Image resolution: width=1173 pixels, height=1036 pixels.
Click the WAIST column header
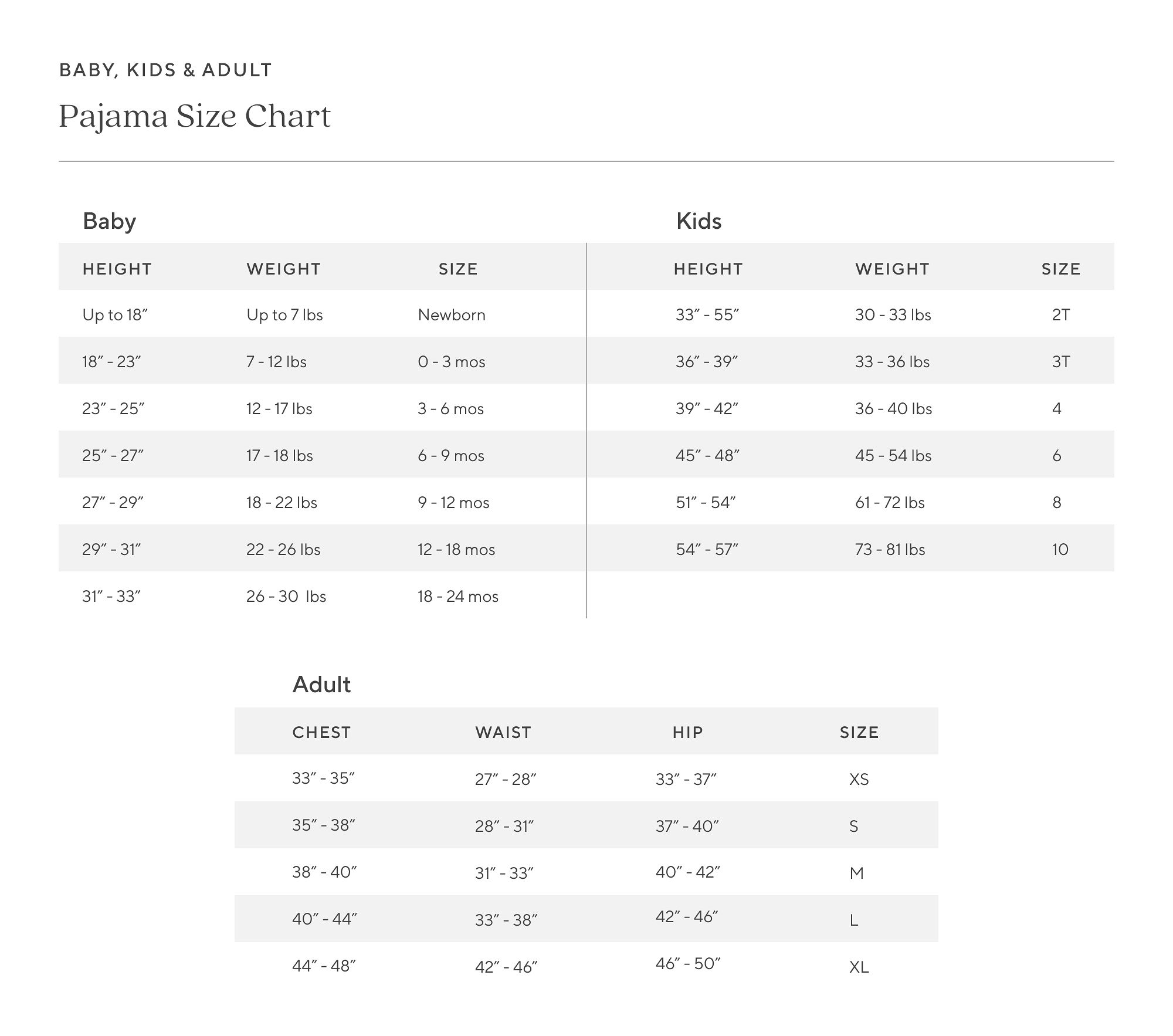click(x=503, y=732)
